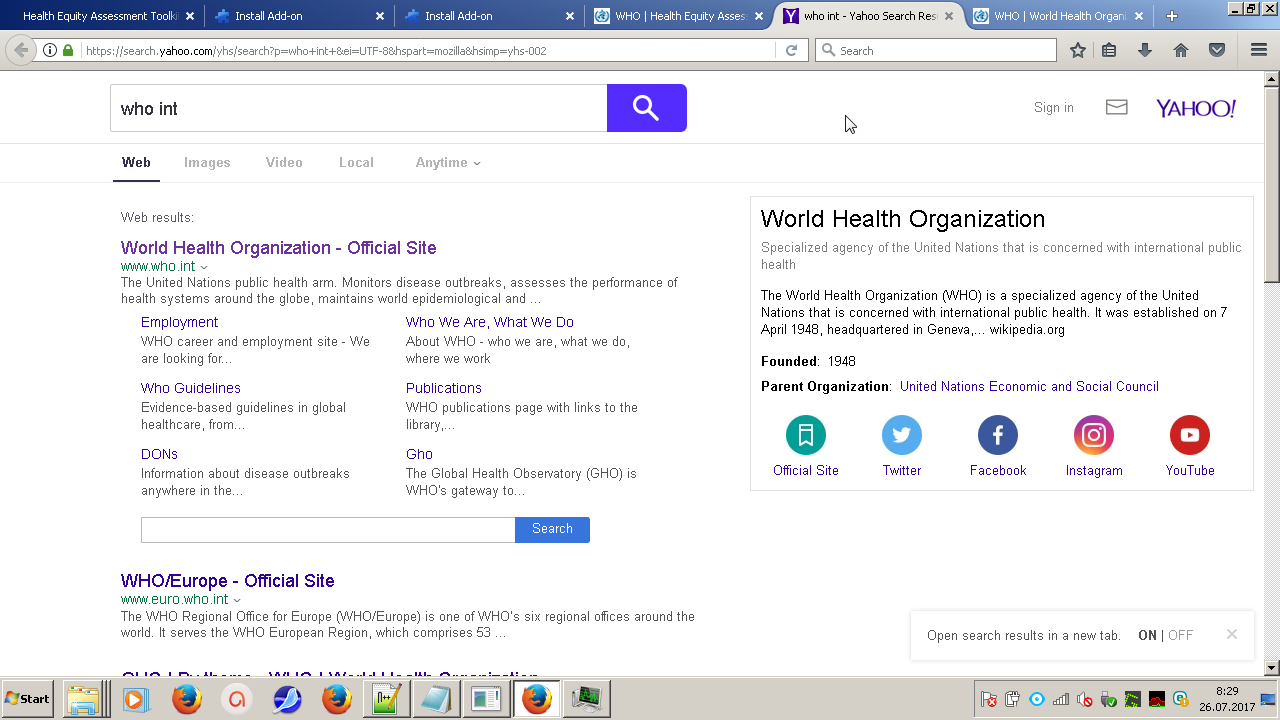Close the 'Health Equity Assessment Toolkit' tab
Screen dimensions: 1280x720
tap(190, 16)
